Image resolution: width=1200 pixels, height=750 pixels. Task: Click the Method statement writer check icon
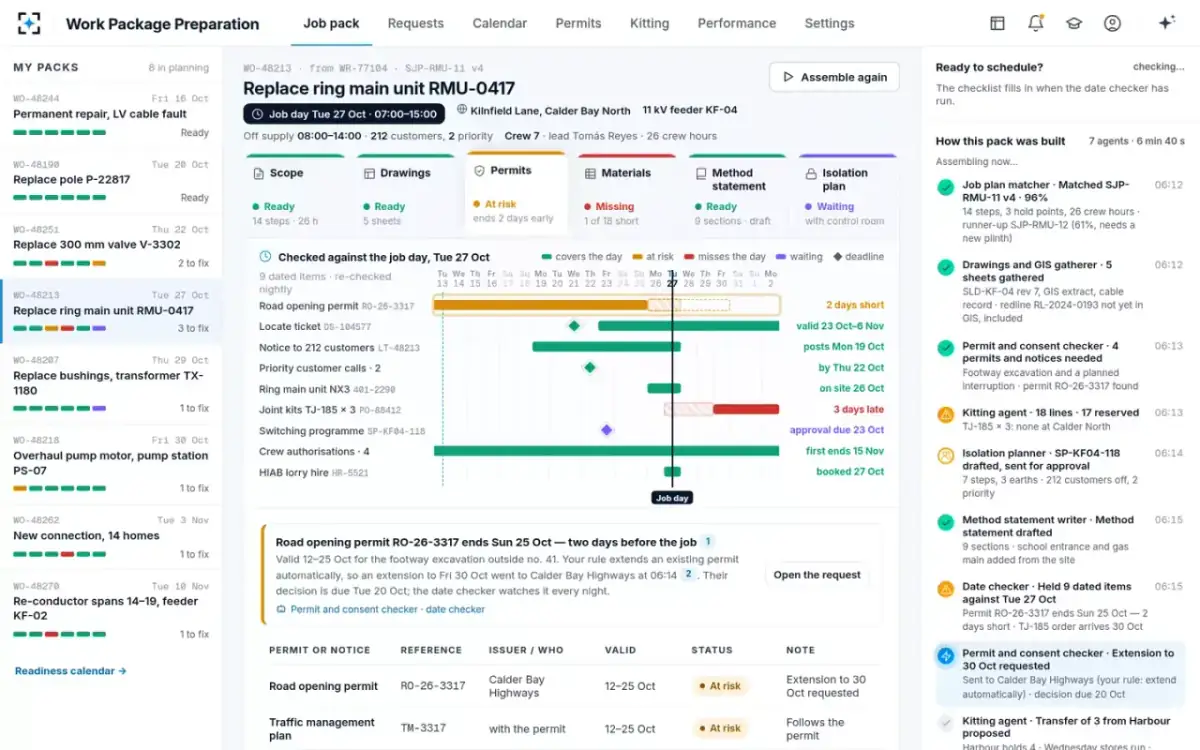pyautogui.click(x=945, y=522)
